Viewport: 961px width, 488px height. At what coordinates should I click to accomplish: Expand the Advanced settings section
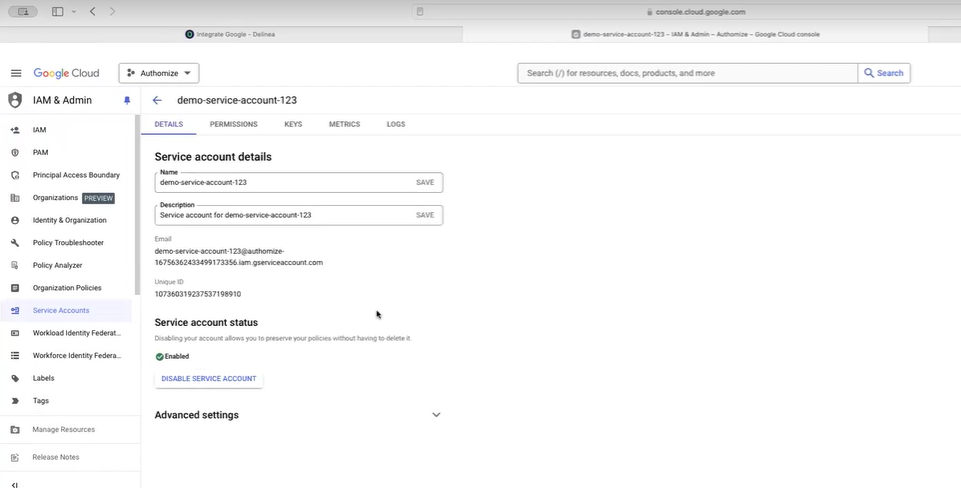[436, 415]
